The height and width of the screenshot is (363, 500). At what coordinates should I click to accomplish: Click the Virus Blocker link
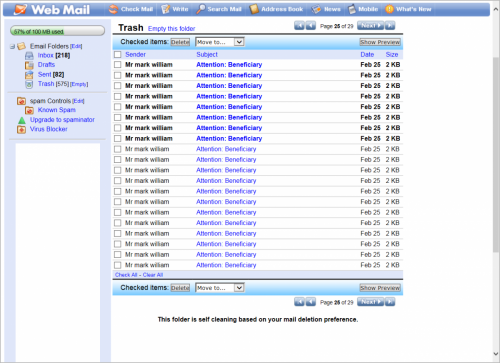pyautogui.click(x=49, y=129)
